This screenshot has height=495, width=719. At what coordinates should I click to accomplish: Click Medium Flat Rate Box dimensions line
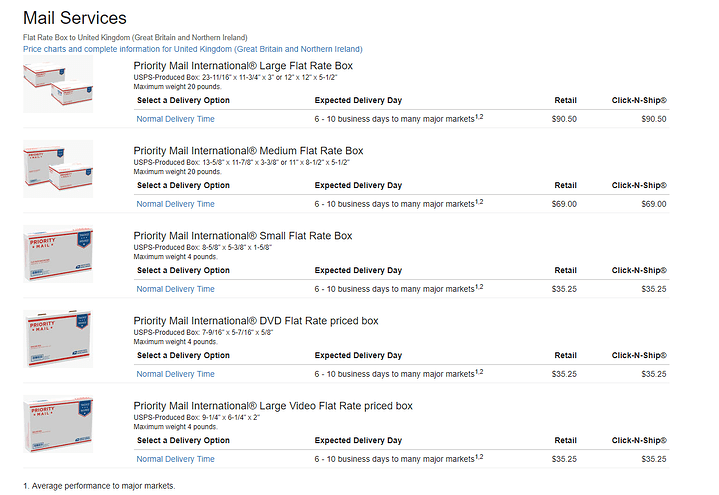[x=242, y=162]
